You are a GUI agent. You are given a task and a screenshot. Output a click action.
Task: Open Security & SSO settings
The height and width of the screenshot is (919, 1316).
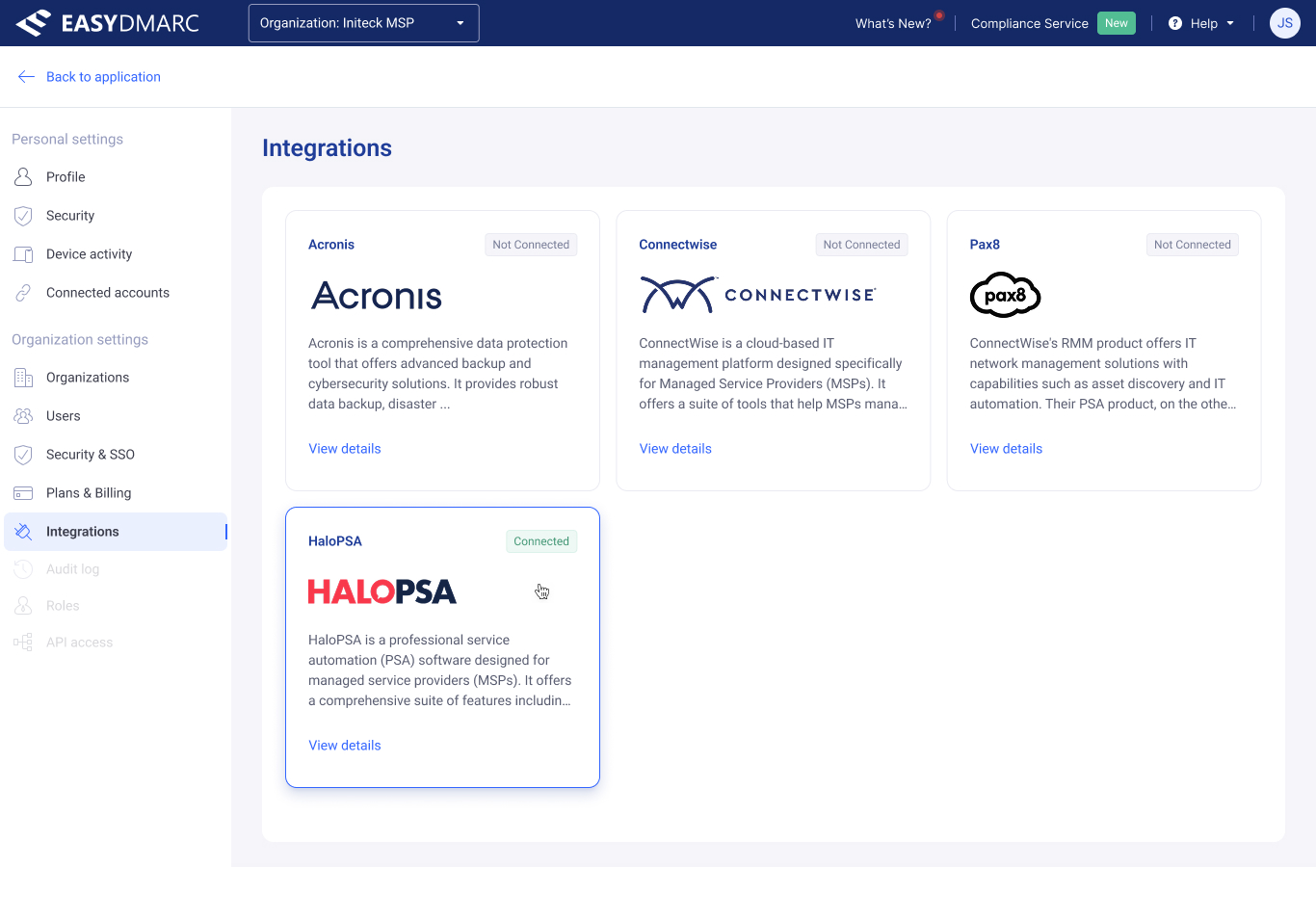click(x=91, y=455)
